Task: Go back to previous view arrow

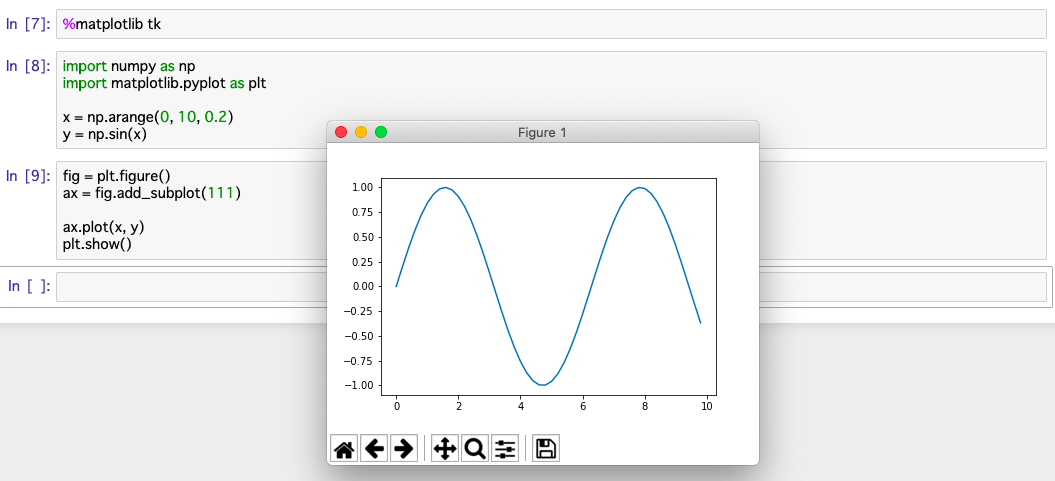Action: [x=374, y=449]
